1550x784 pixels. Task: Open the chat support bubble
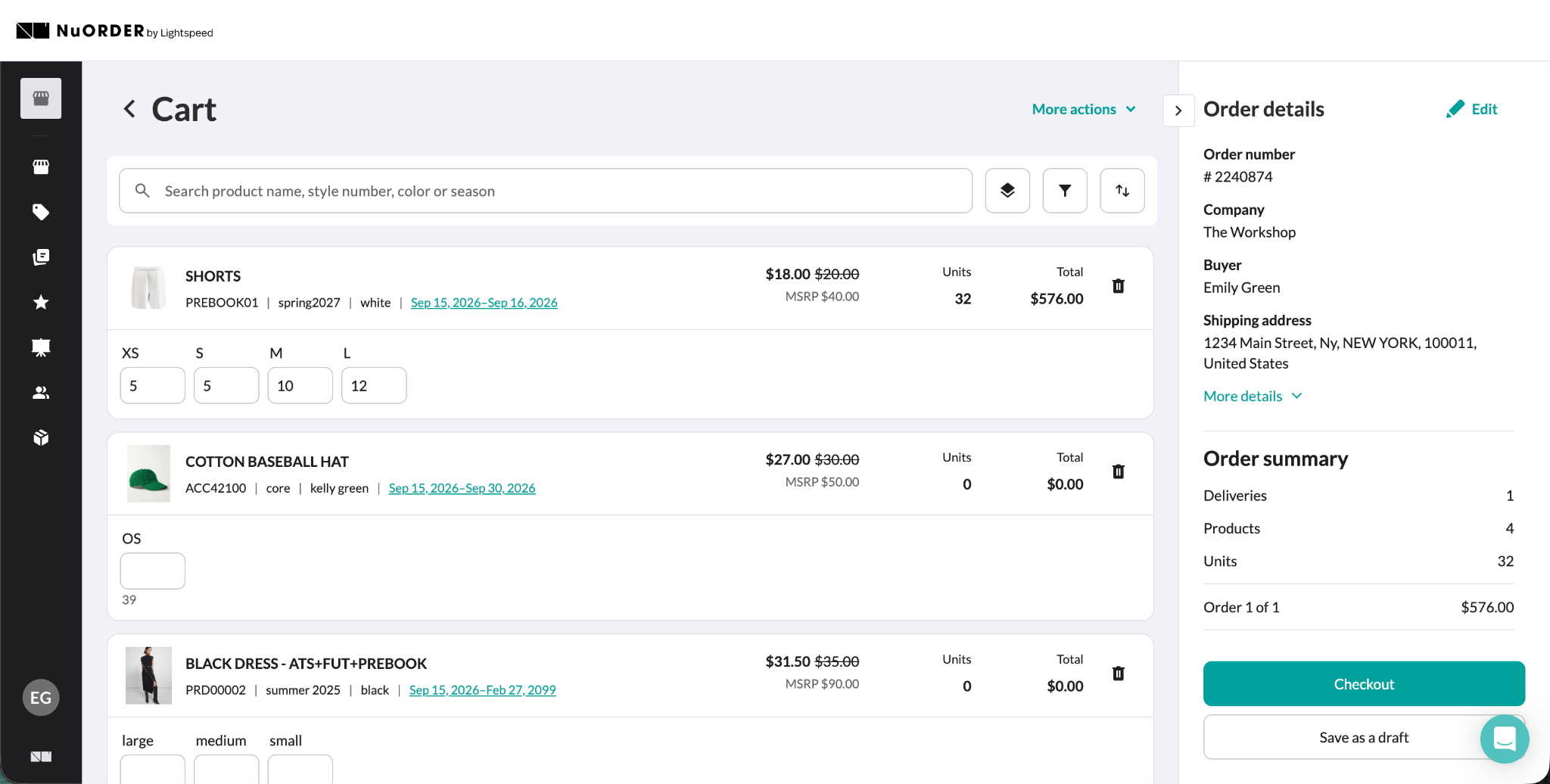click(x=1505, y=739)
